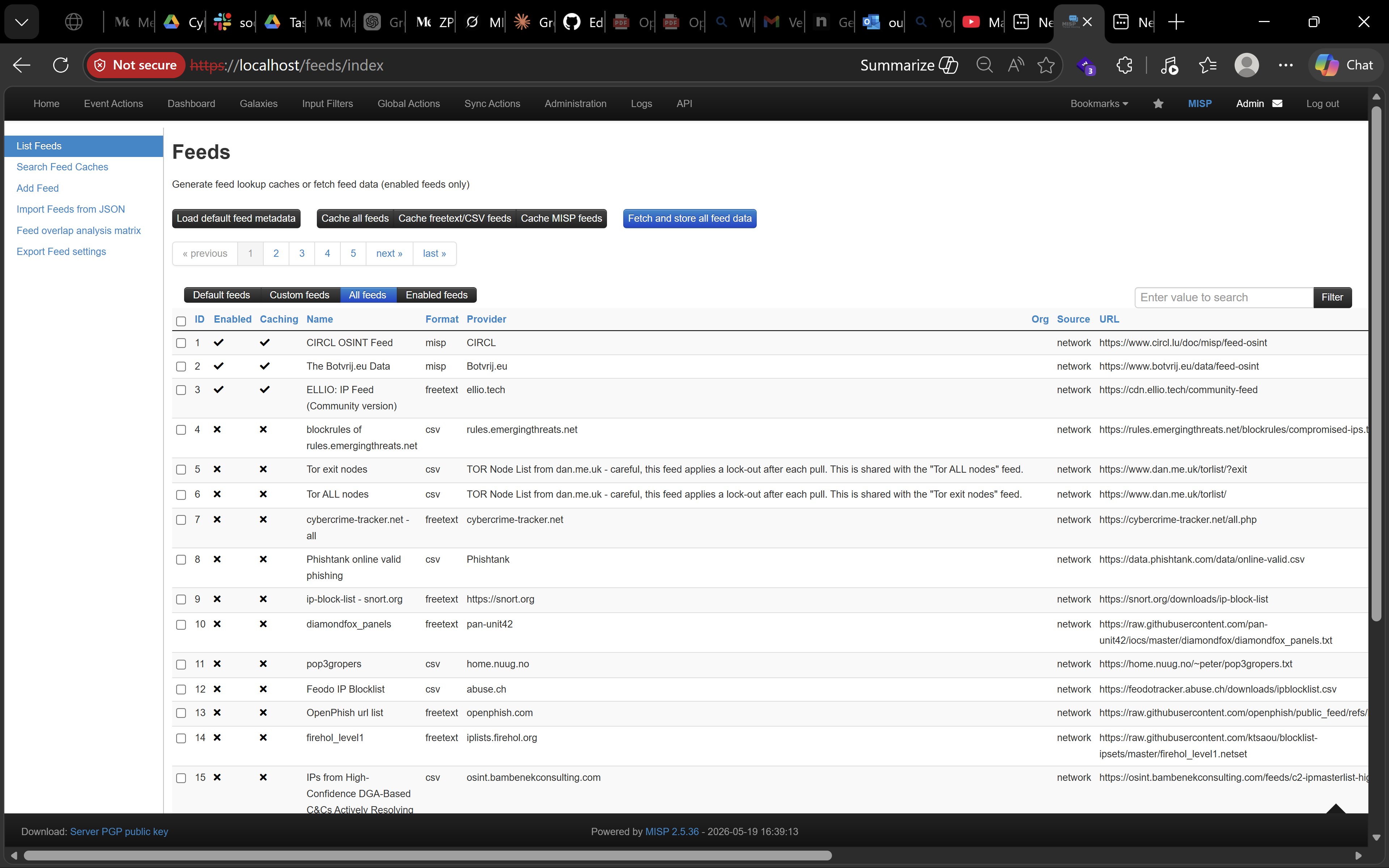Open the Sync Actions menu
The width and height of the screenshot is (1389, 868).
pos(492,103)
